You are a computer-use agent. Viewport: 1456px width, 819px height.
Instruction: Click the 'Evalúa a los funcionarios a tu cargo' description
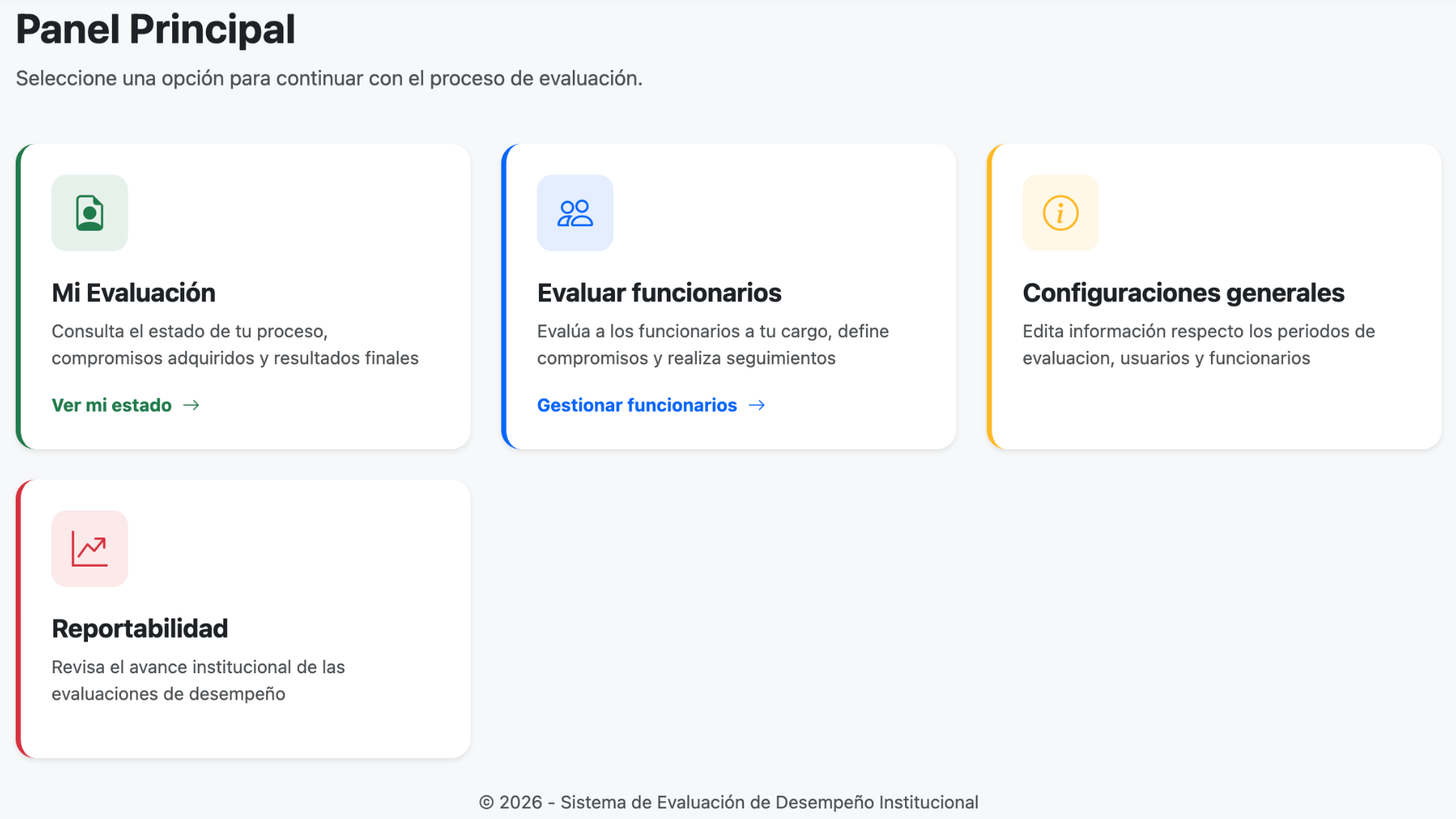(713, 345)
